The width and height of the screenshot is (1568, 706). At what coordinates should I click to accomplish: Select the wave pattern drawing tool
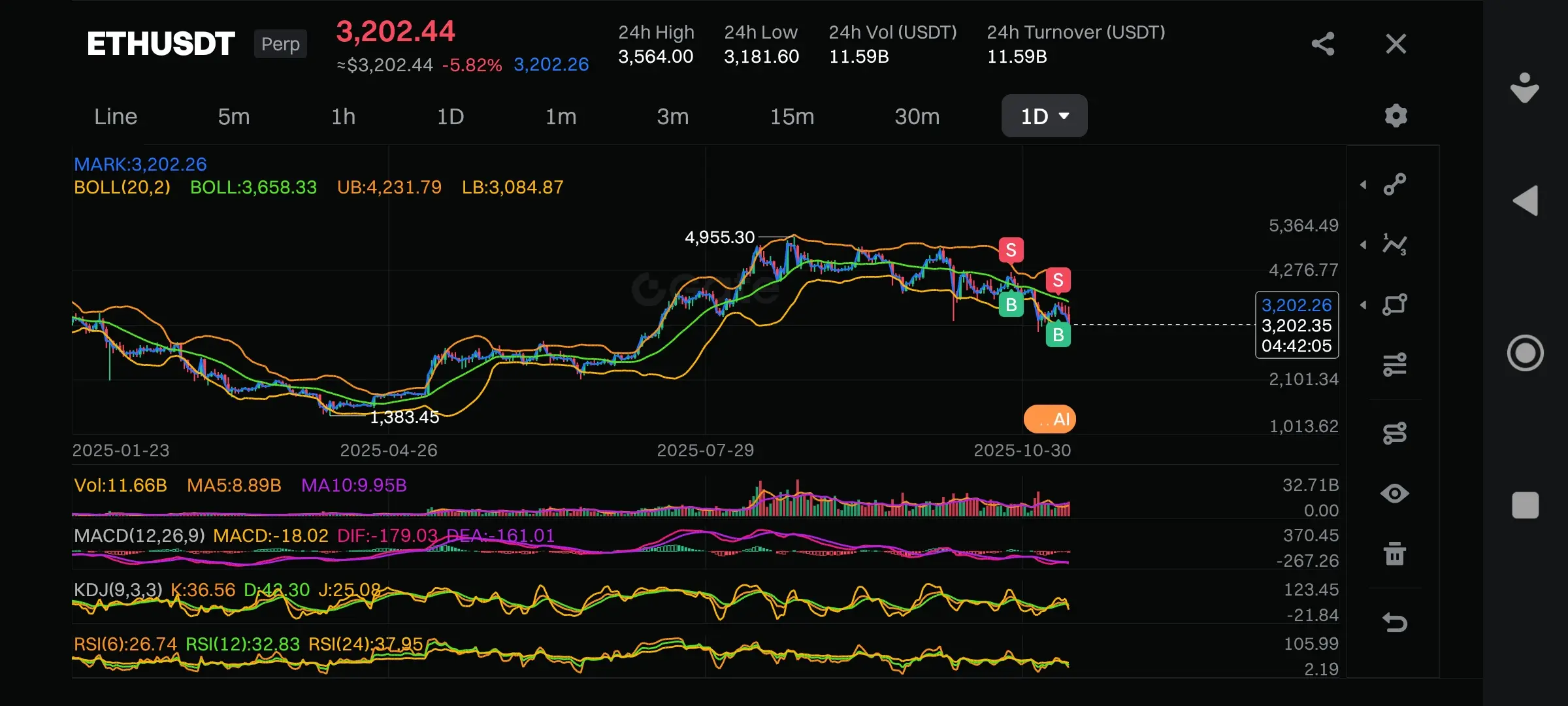click(x=1395, y=244)
